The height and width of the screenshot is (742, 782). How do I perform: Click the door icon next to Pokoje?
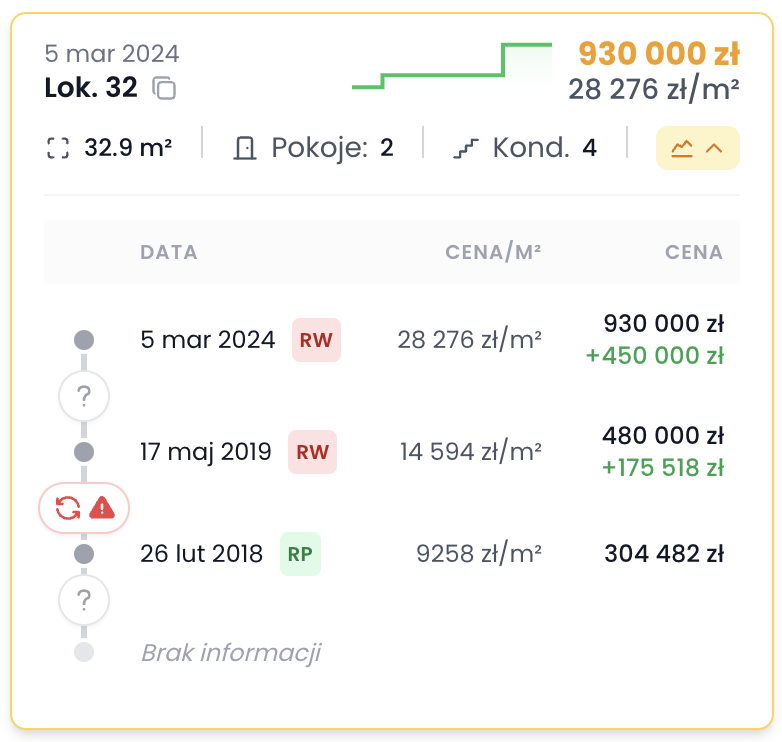tap(244, 149)
